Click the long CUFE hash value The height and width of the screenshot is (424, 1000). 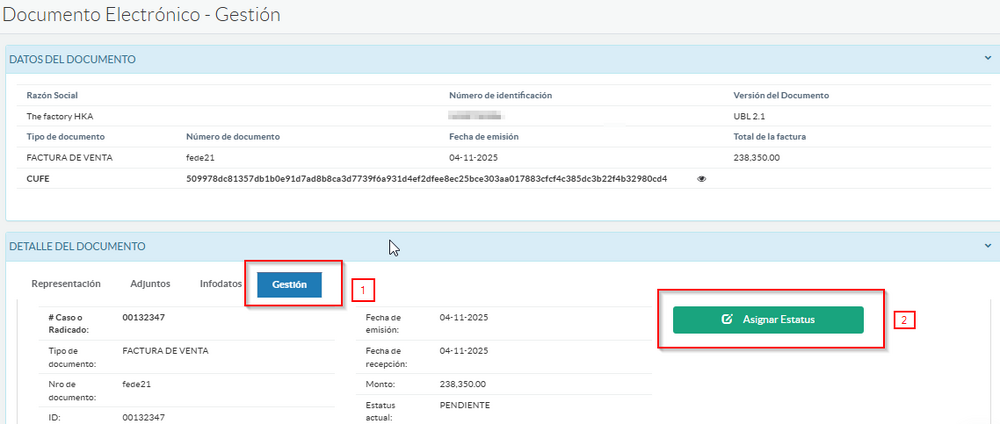[426, 179]
